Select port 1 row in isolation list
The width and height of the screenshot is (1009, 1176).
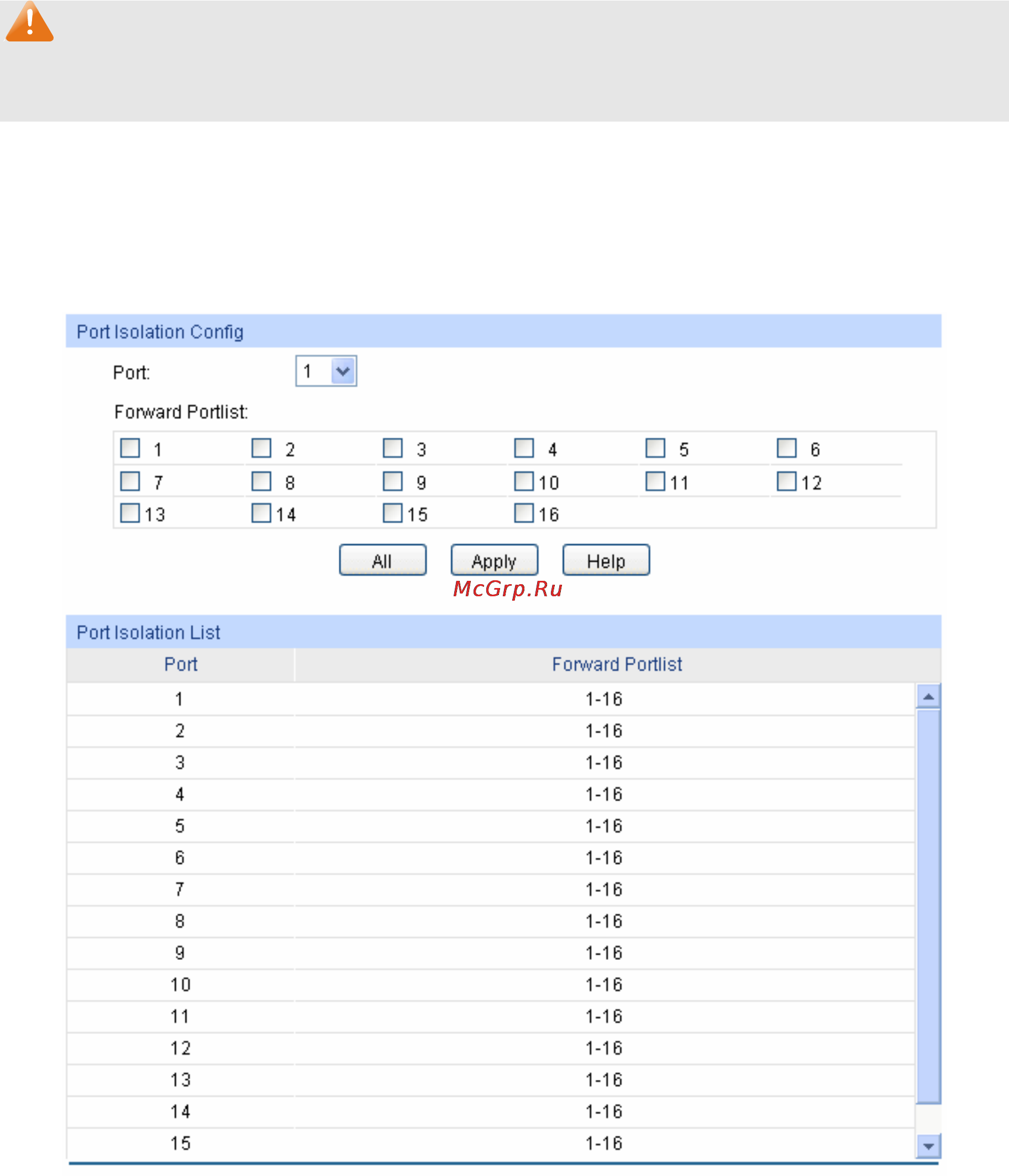click(x=491, y=699)
